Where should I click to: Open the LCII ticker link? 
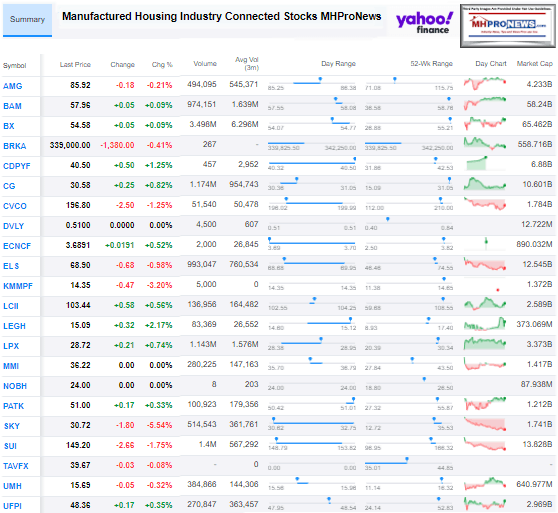(x=11, y=306)
